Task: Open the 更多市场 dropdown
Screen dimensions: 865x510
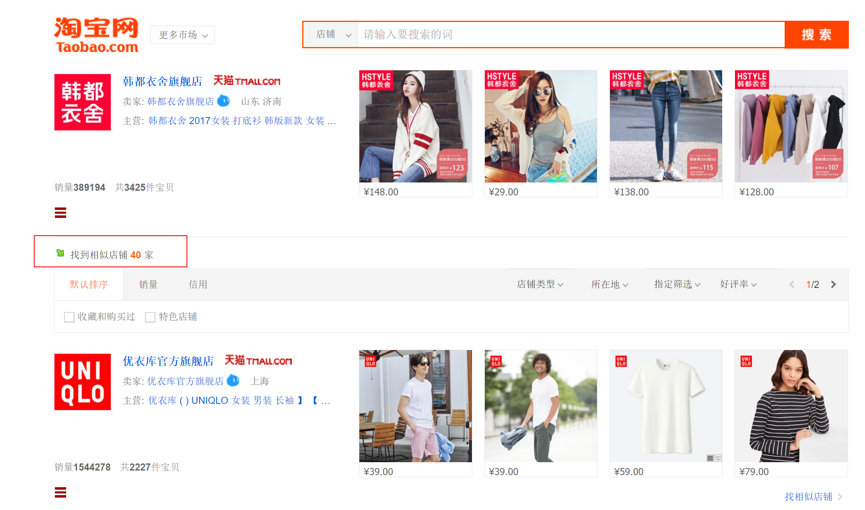Action: coord(183,35)
